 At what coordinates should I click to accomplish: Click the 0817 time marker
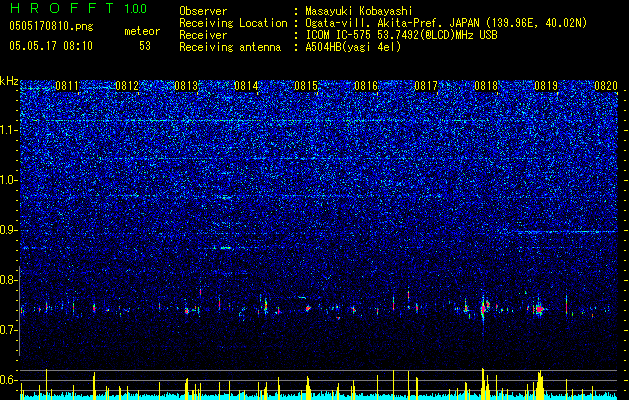click(x=426, y=86)
